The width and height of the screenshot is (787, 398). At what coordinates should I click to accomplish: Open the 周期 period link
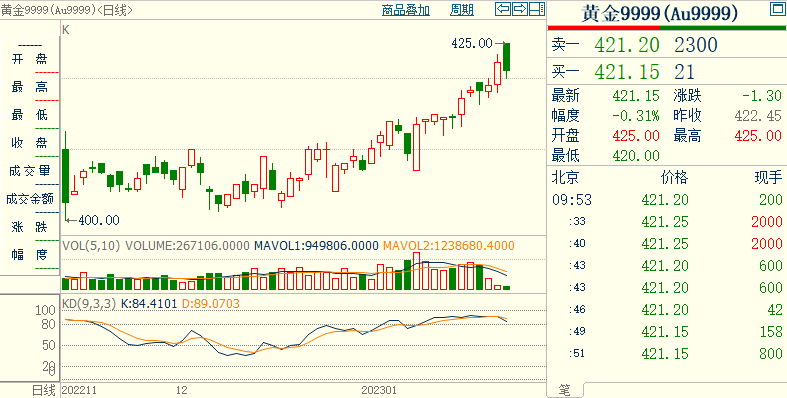click(462, 10)
